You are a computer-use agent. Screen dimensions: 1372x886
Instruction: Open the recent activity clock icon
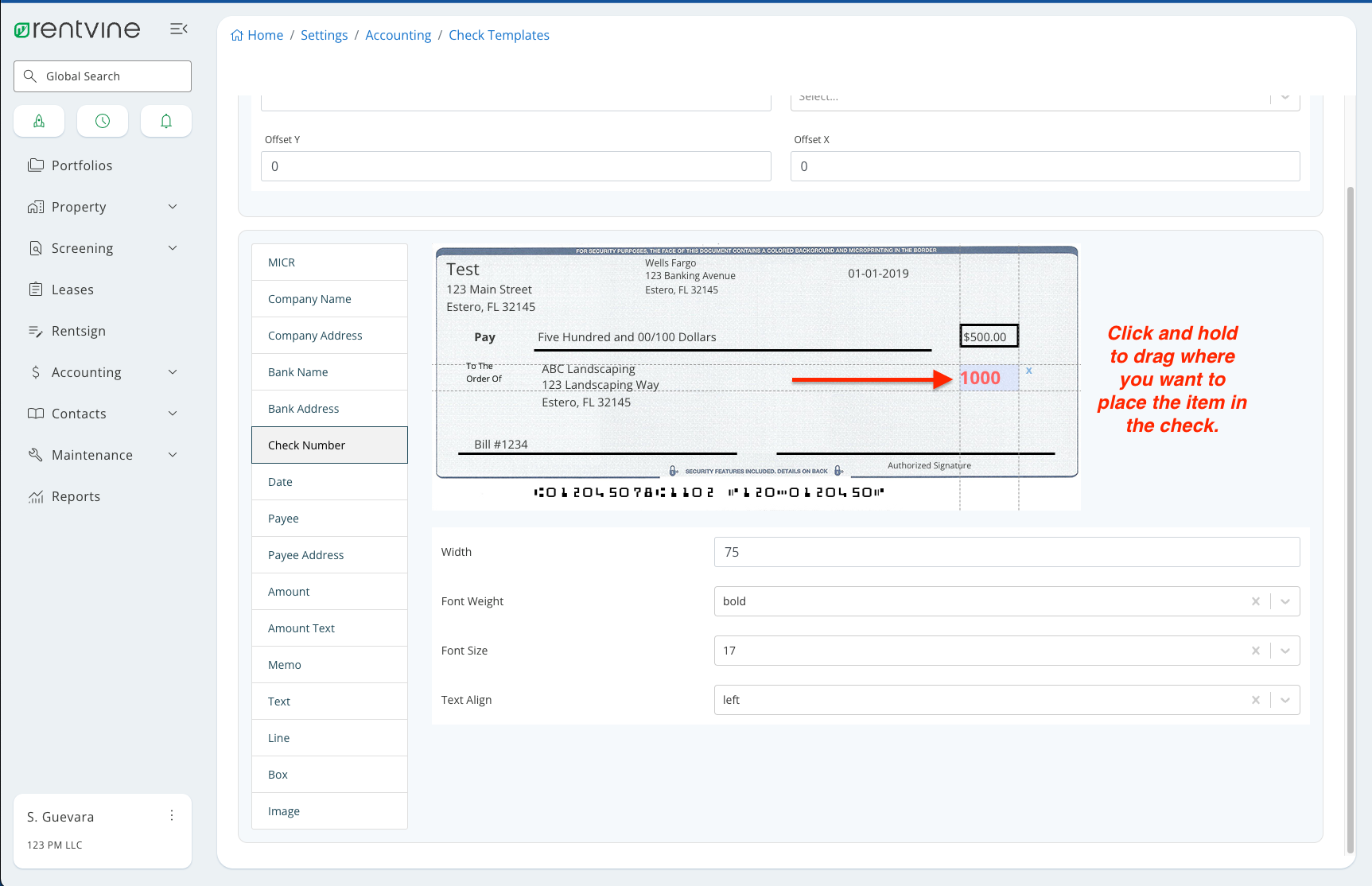tap(102, 121)
